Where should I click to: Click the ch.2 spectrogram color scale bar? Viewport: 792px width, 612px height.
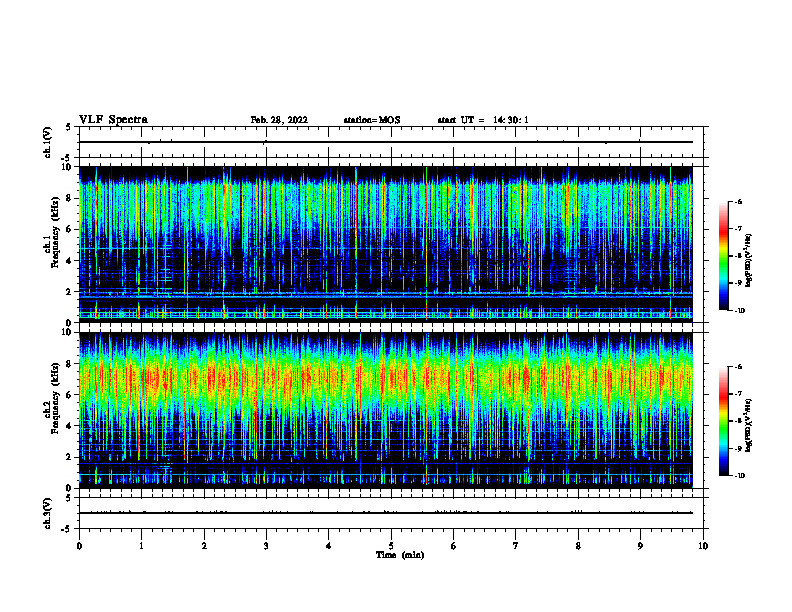(x=723, y=421)
